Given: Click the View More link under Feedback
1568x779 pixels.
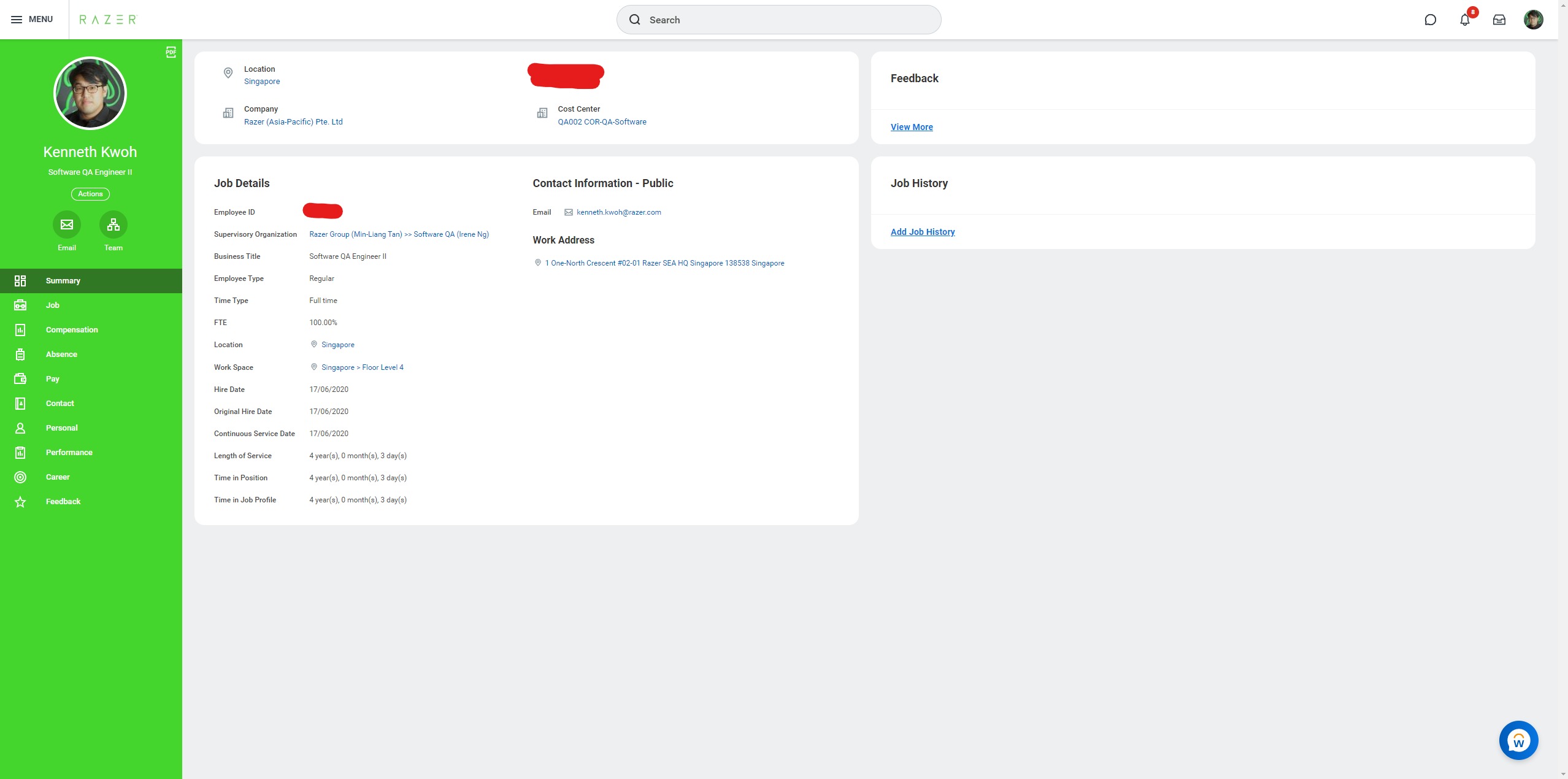Looking at the screenshot, I should pos(912,127).
